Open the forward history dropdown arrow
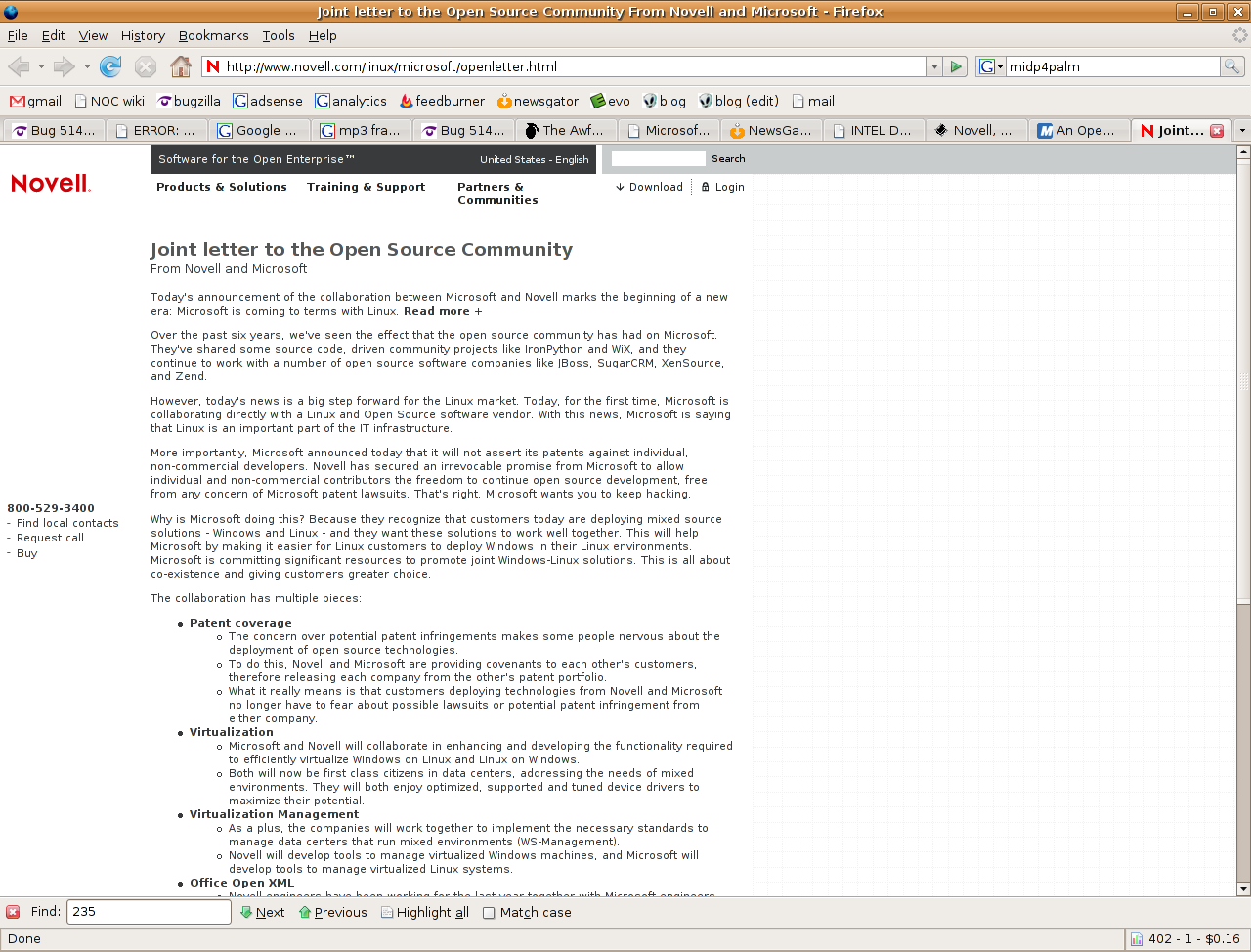 87,66
